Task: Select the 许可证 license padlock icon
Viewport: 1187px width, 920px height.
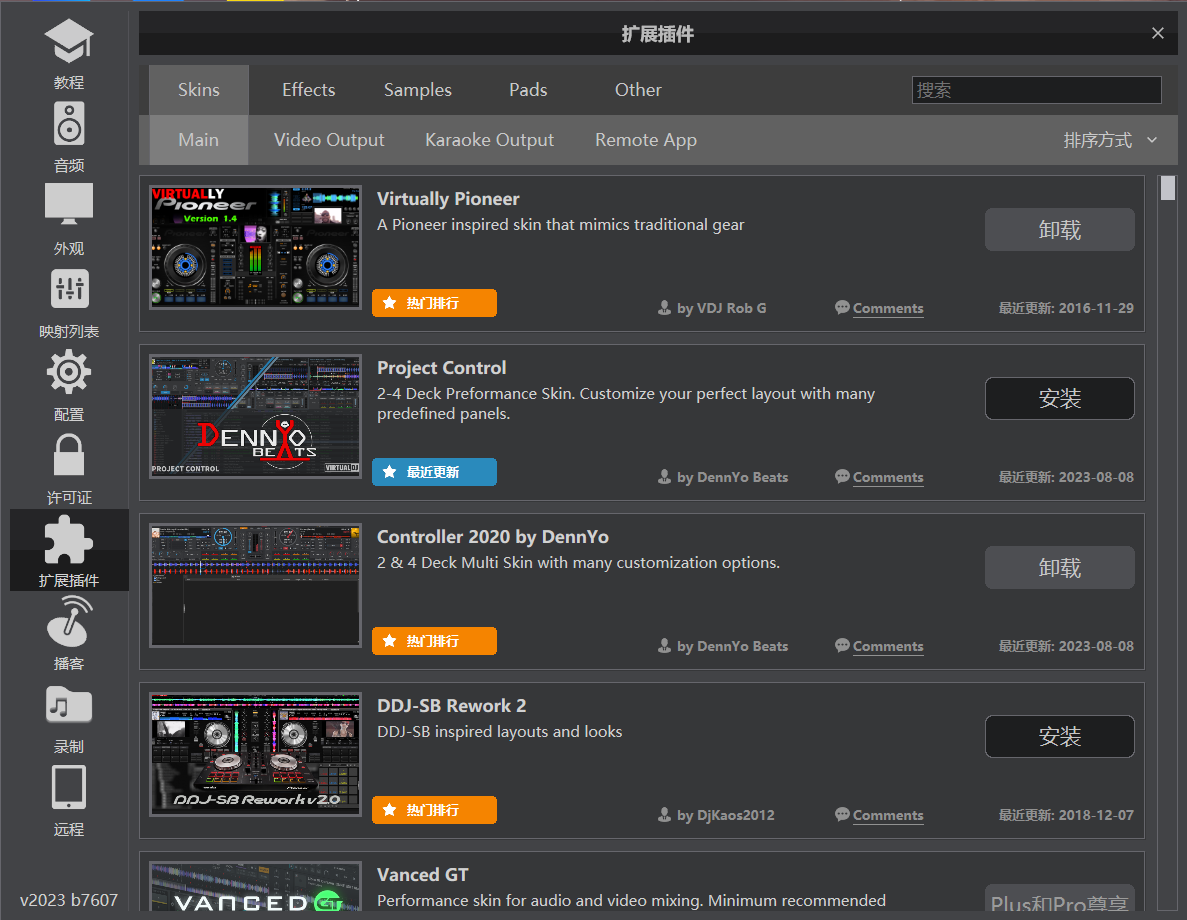Action: click(x=69, y=456)
